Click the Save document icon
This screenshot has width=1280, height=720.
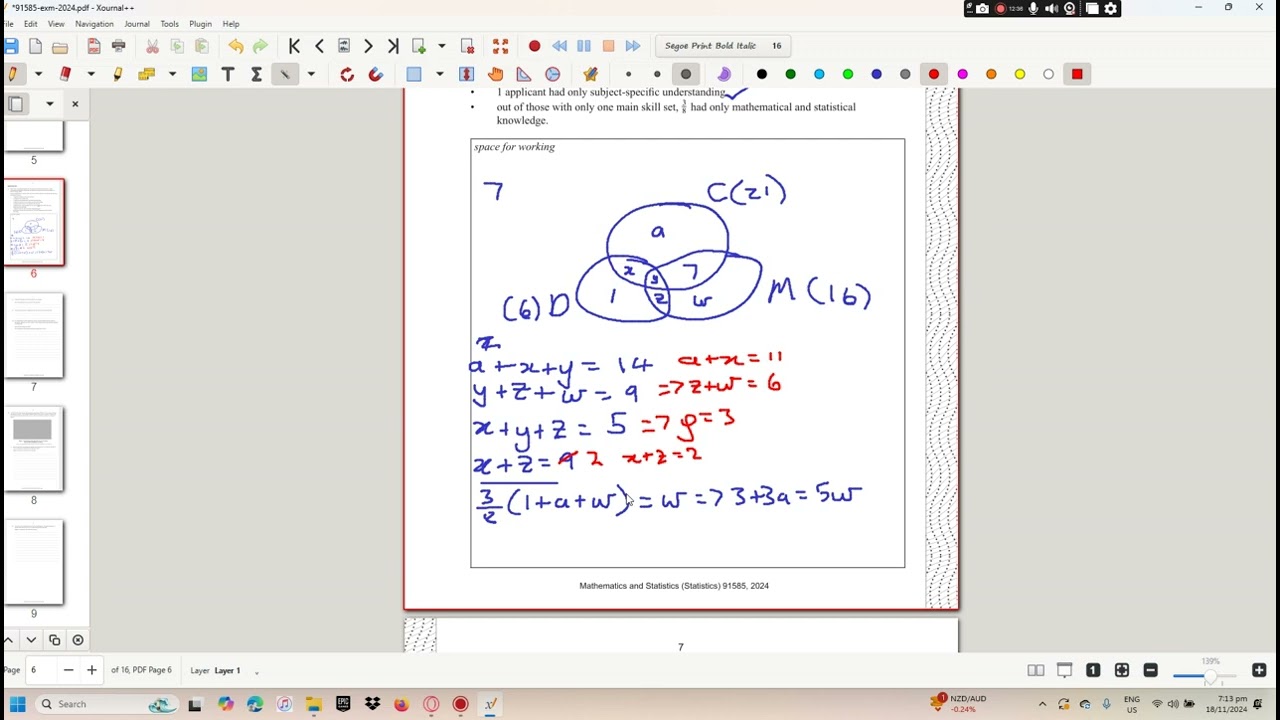11,46
